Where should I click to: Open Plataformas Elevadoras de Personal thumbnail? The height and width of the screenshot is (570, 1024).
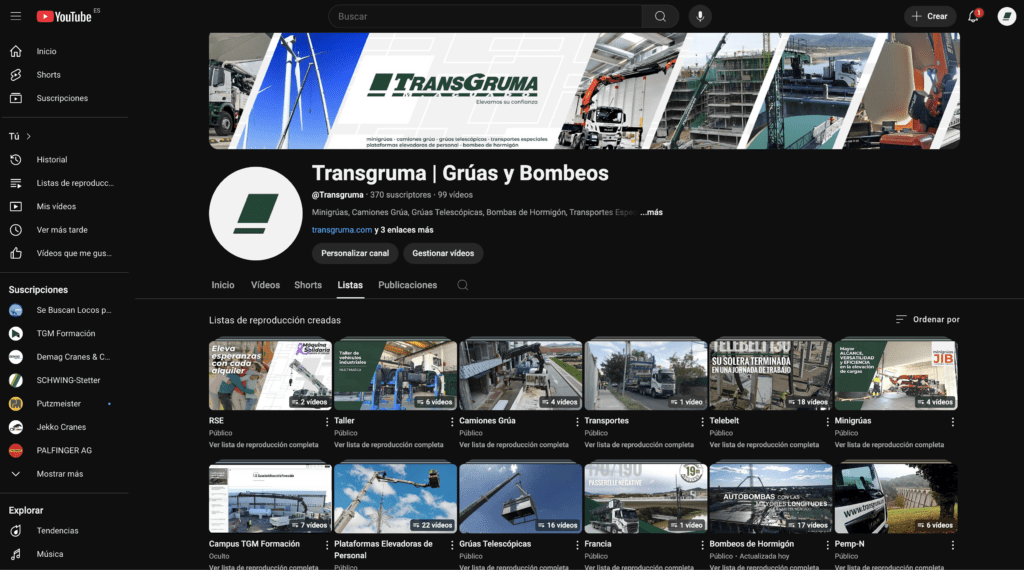coord(395,498)
